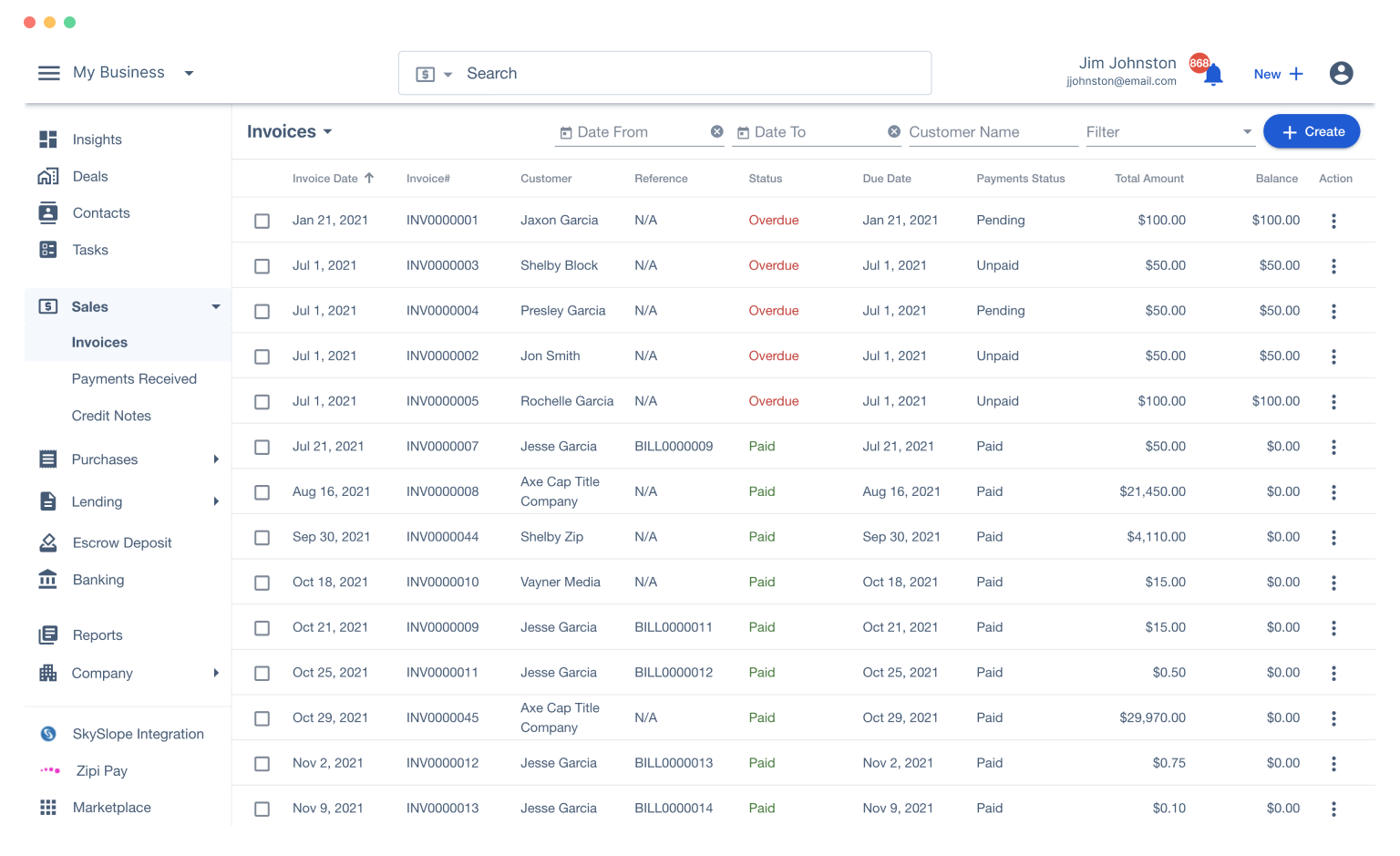Open SkySlope Integration from sidebar
1400x856 pixels.
(x=138, y=734)
